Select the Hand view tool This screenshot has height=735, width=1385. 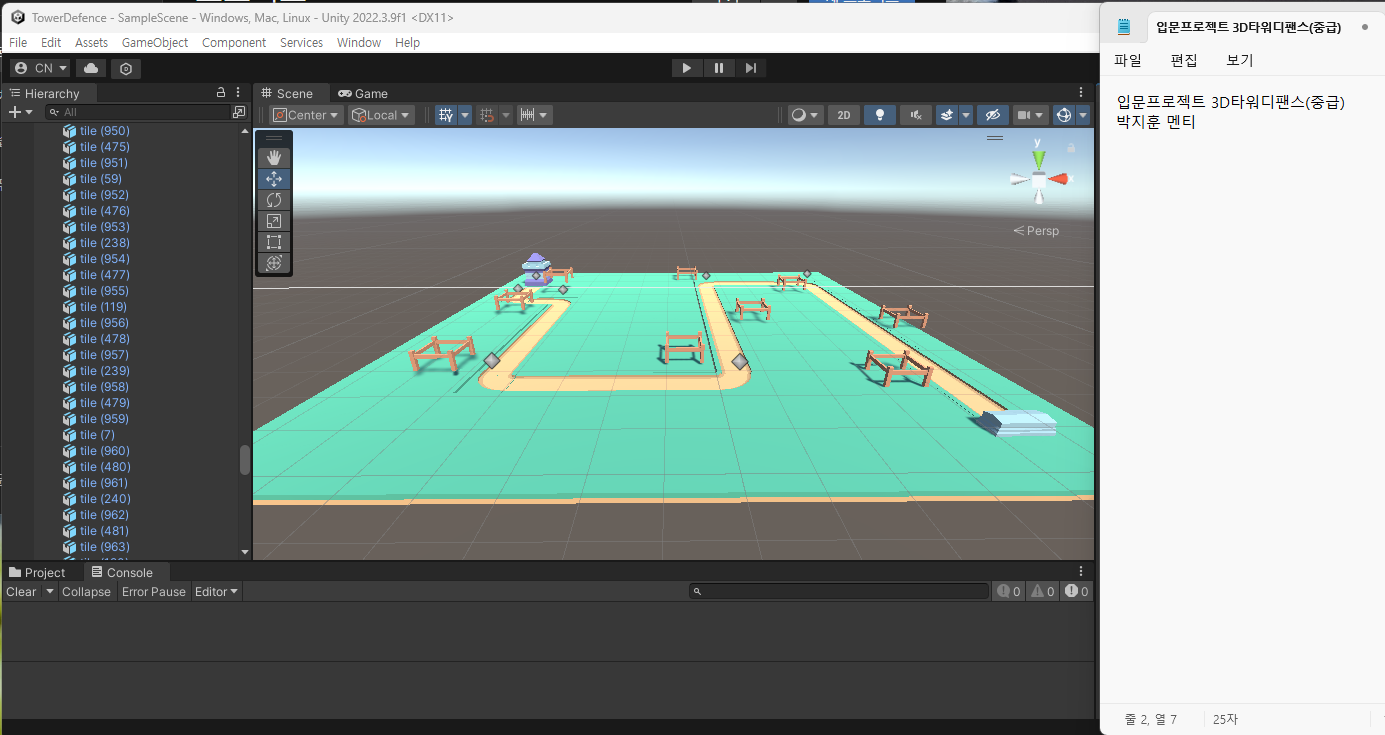[274, 158]
